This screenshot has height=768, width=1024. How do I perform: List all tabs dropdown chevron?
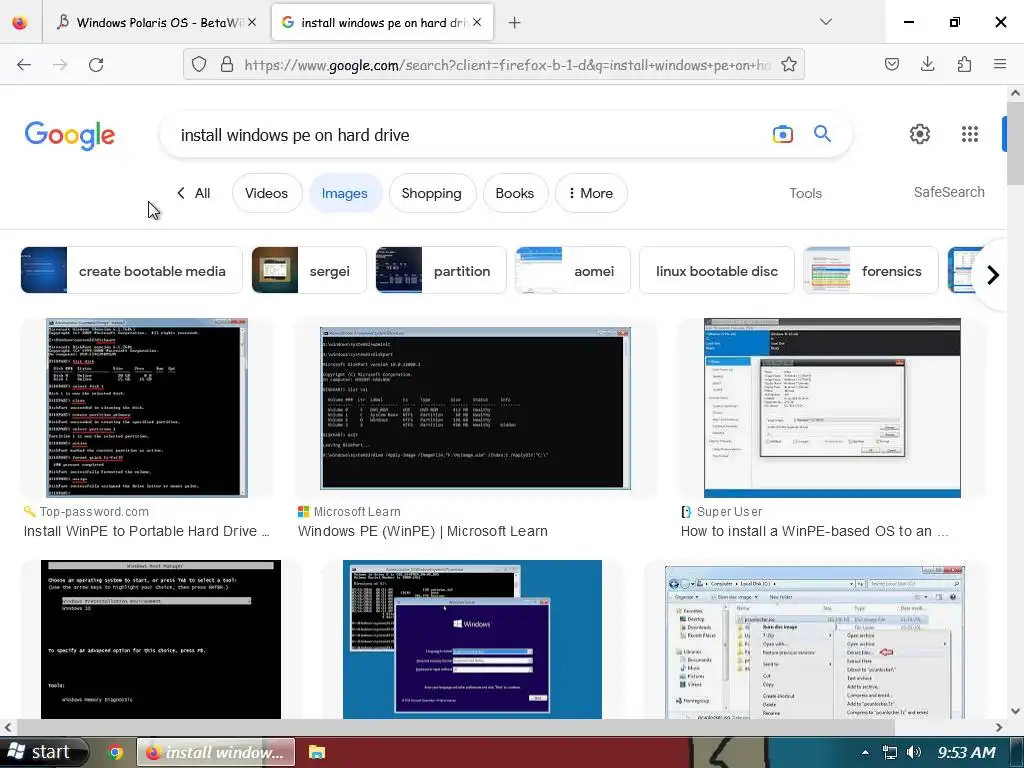coord(825,22)
